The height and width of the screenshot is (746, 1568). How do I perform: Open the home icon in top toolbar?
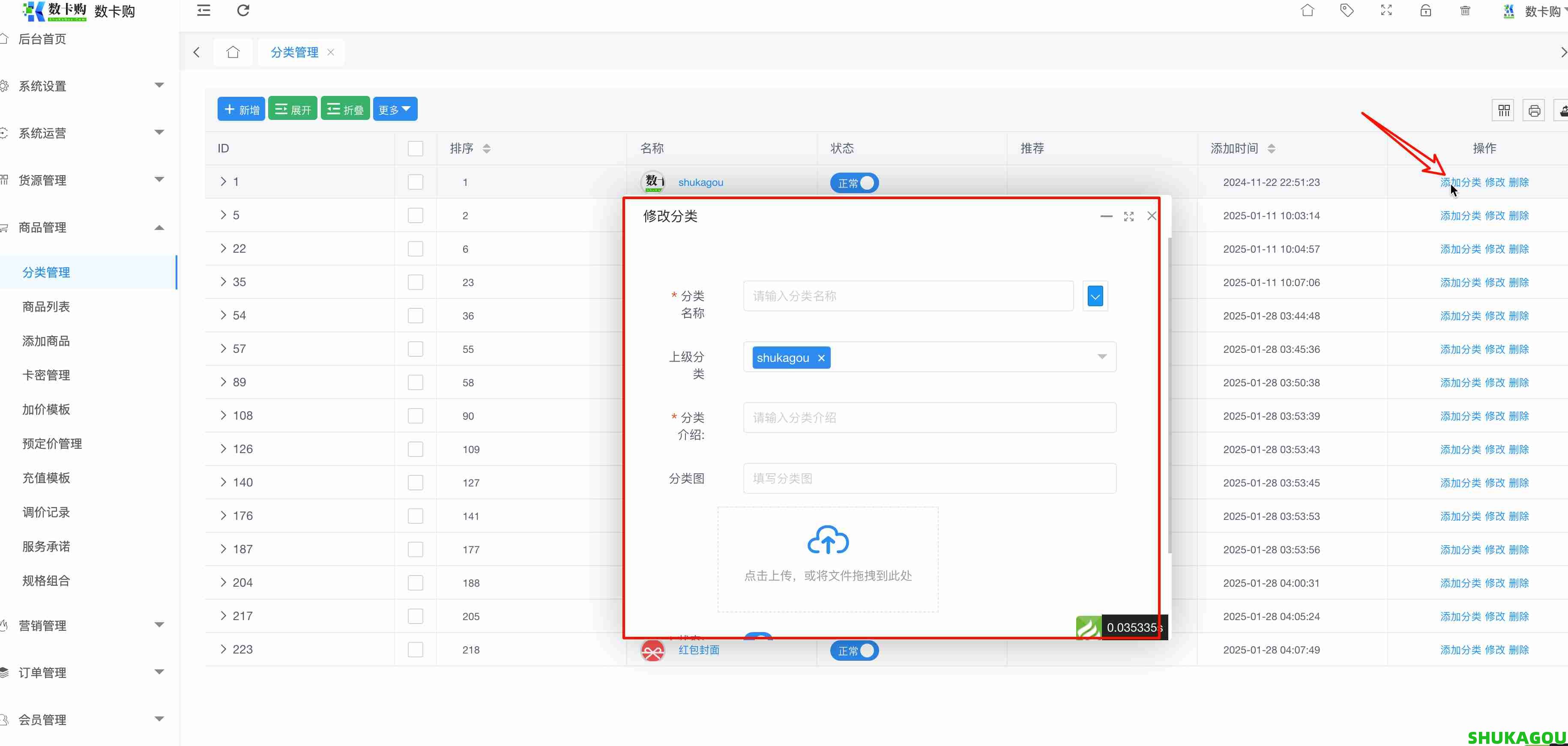(1307, 10)
